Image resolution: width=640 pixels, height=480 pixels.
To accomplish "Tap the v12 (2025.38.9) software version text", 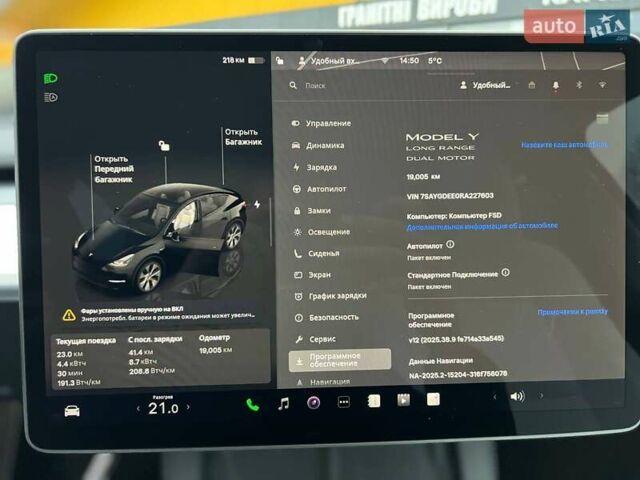I will (456, 339).
